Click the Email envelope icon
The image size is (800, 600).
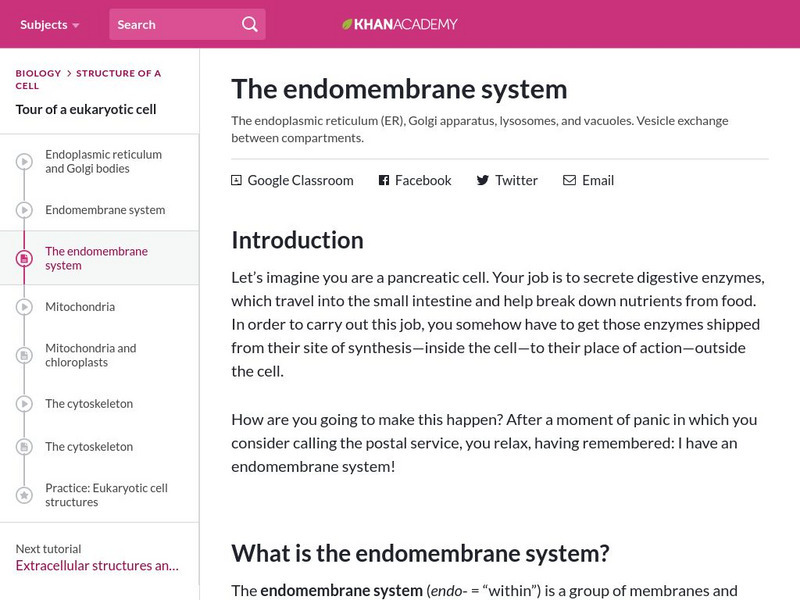569,181
